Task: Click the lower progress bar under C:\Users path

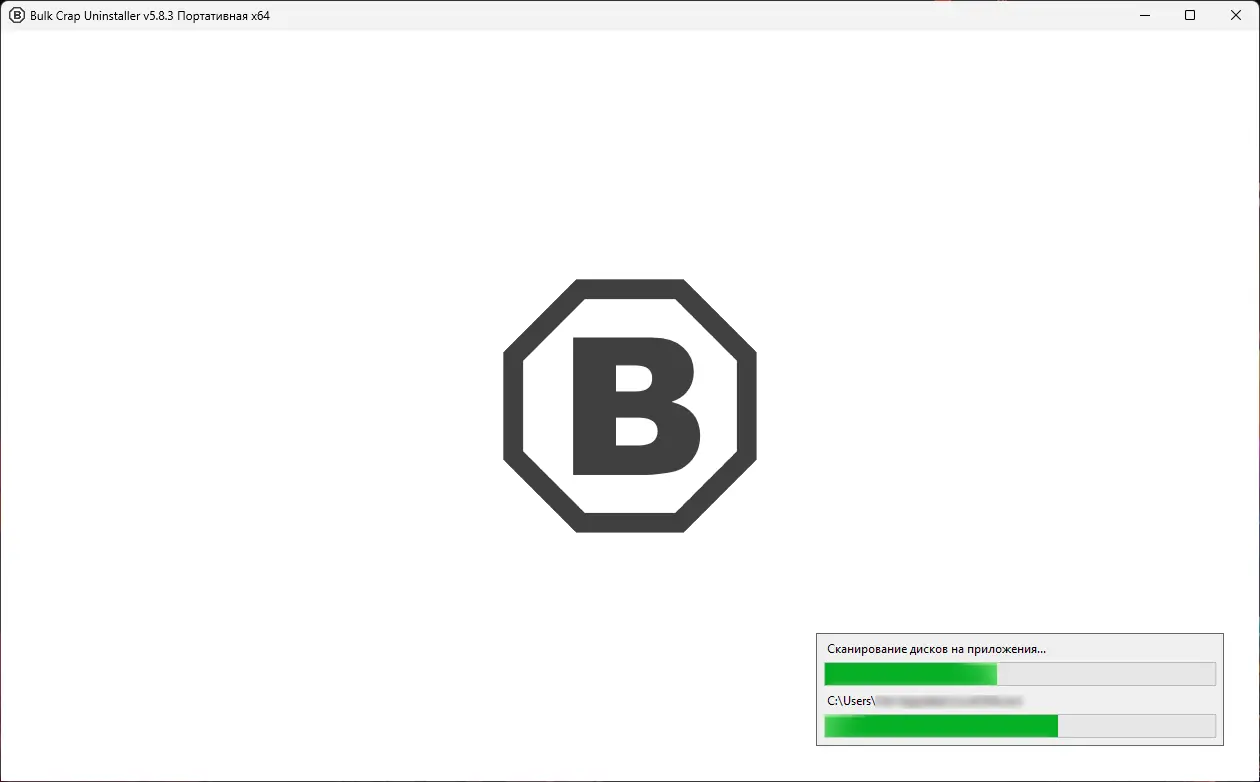Action: (1020, 726)
